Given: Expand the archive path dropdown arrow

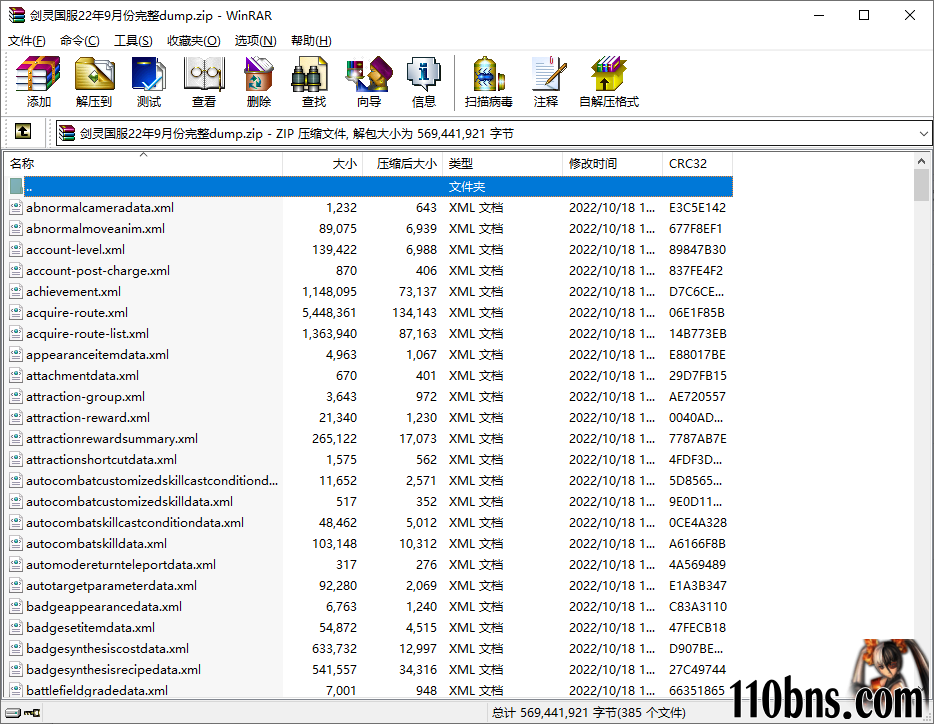Looking at the screenshot, I should (x=923, y=133).
